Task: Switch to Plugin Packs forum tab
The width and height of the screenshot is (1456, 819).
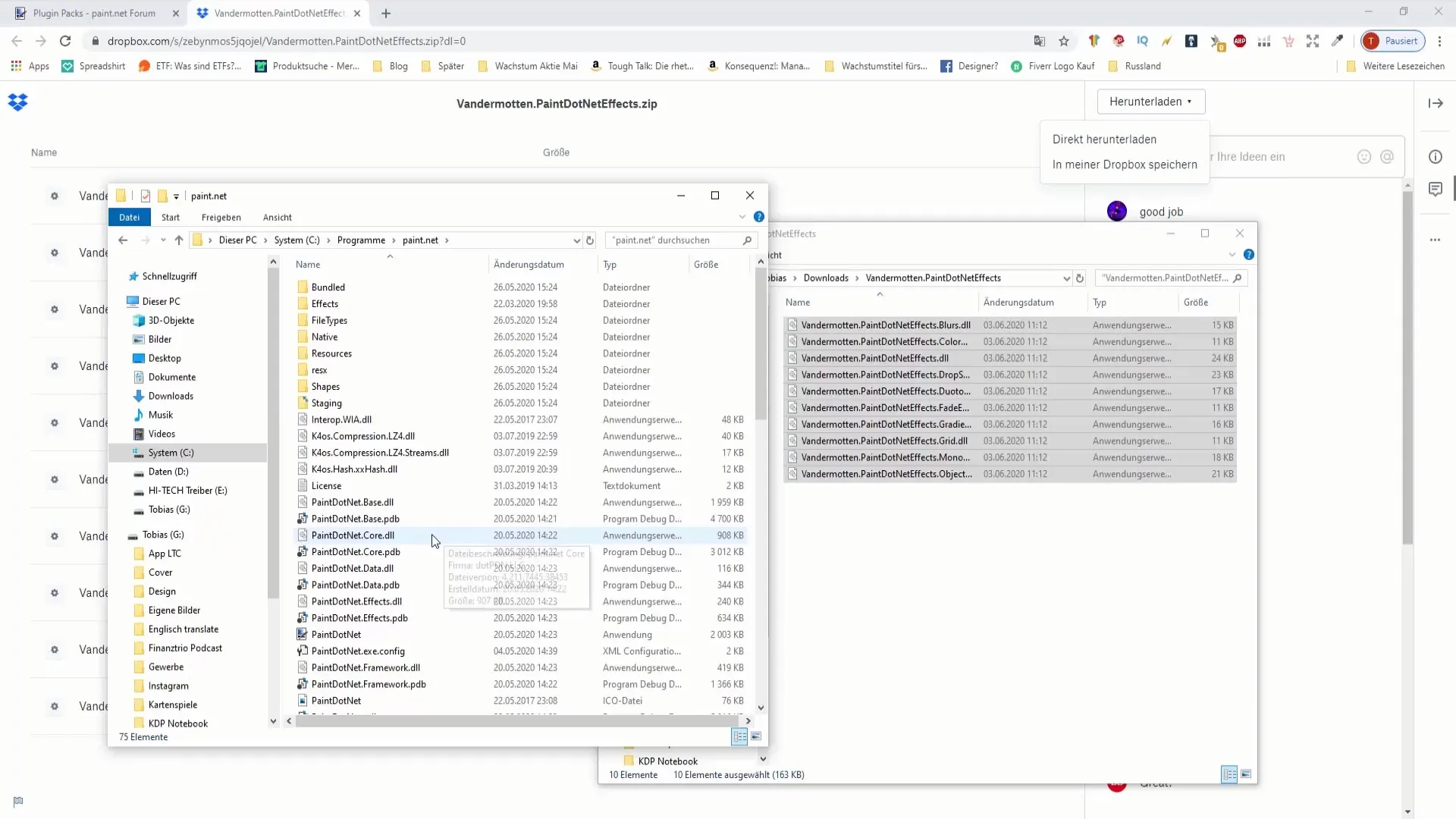Action: [x=94, y=13]
